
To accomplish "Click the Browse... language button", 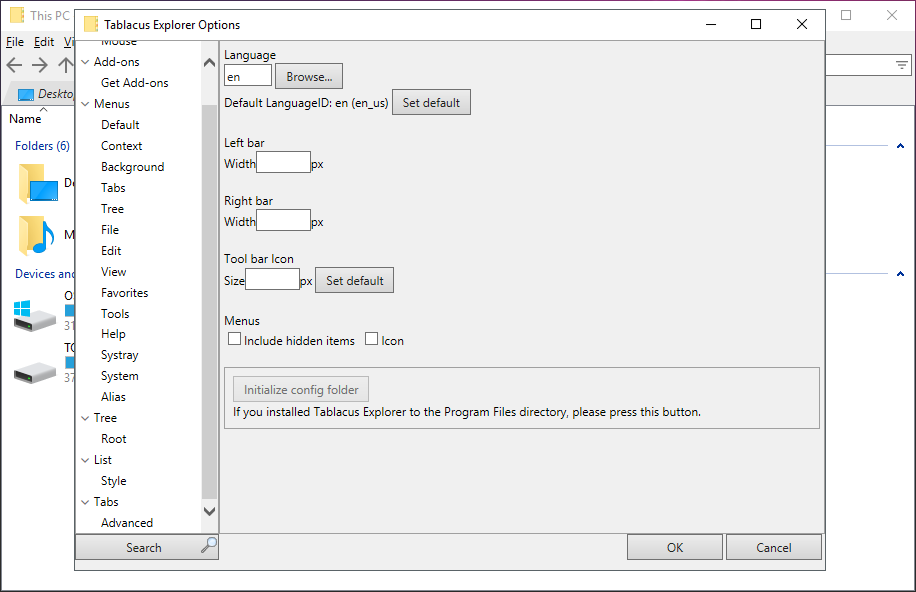I will (x=309, y=77).
